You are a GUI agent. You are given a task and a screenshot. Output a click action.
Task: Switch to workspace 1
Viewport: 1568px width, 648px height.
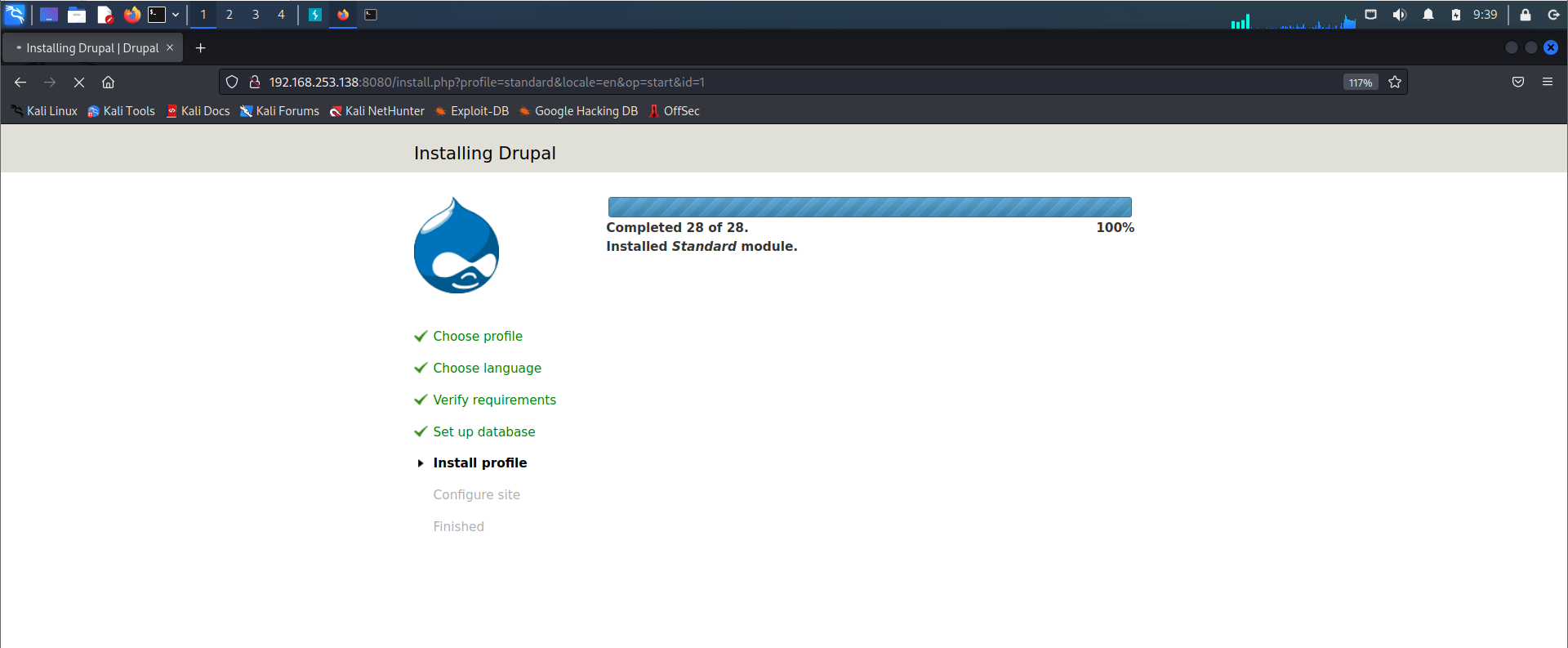click(203, 15)
